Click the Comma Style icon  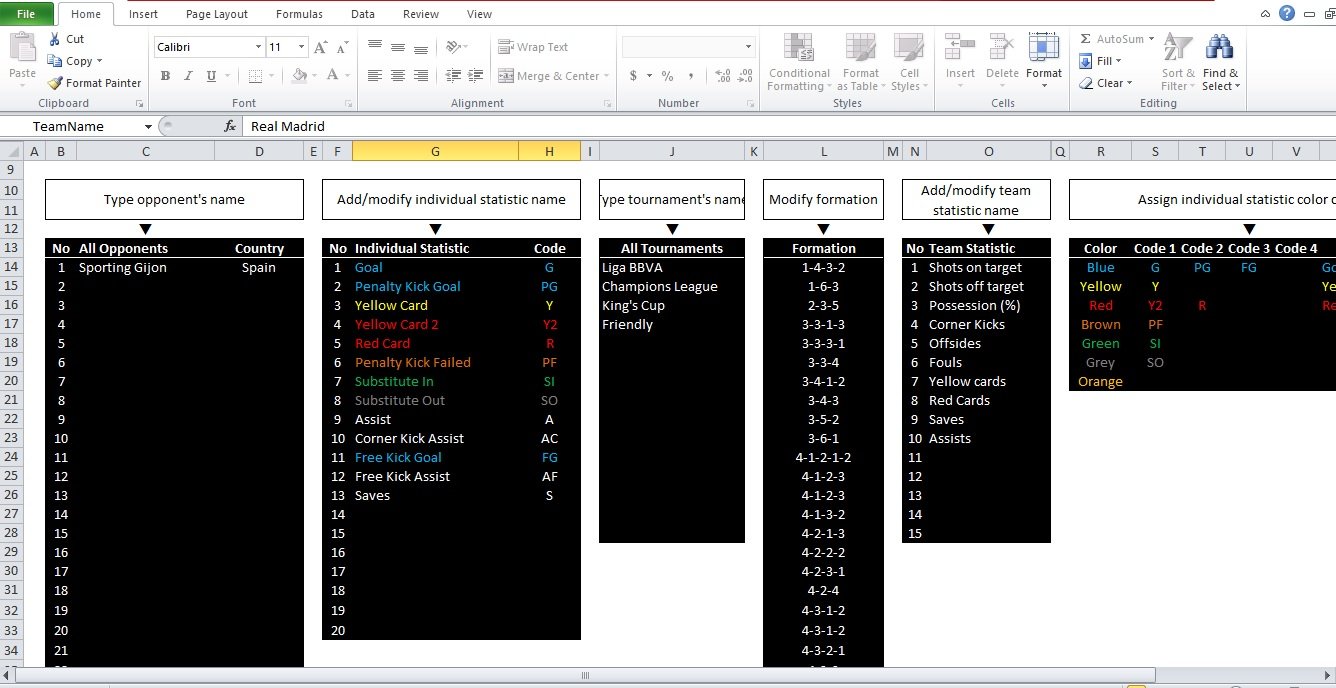(x=692, y=76)
